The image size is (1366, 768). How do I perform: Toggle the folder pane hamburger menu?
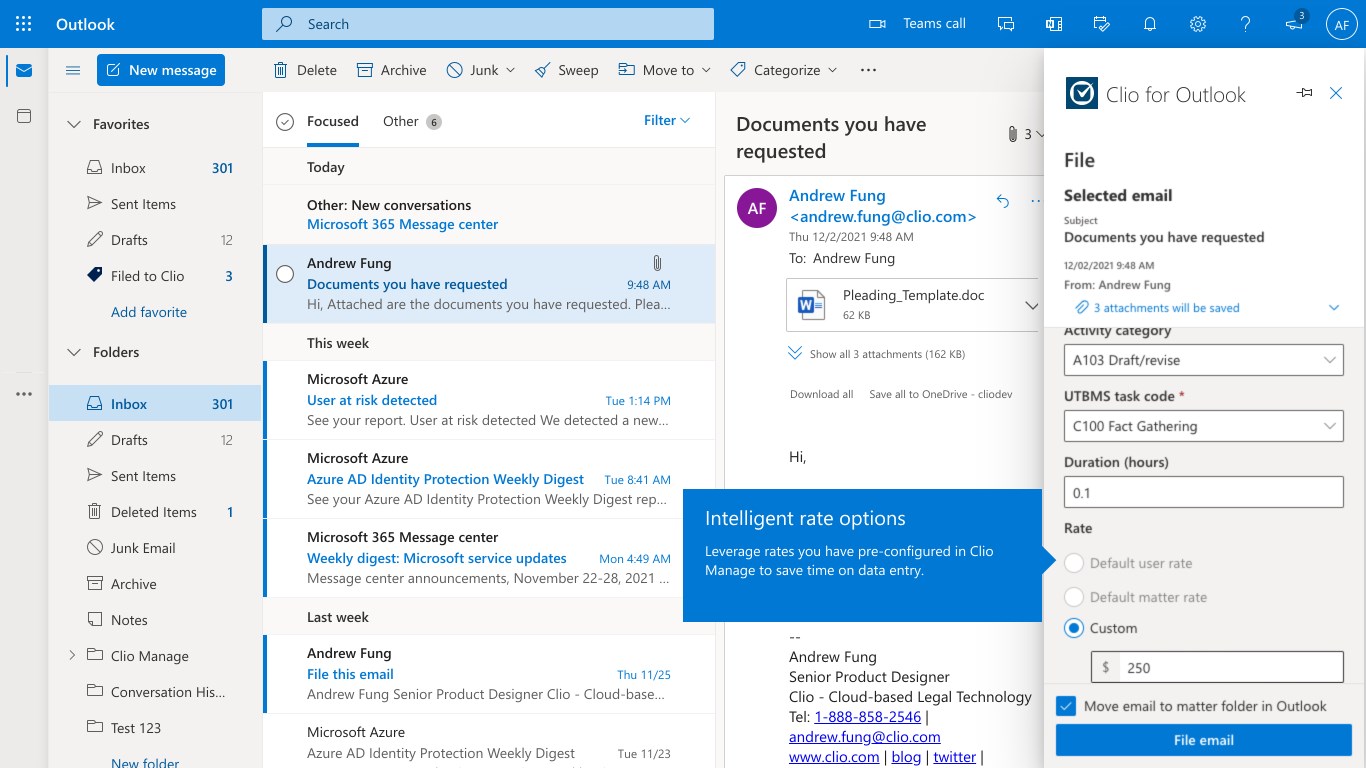(73, 70)
